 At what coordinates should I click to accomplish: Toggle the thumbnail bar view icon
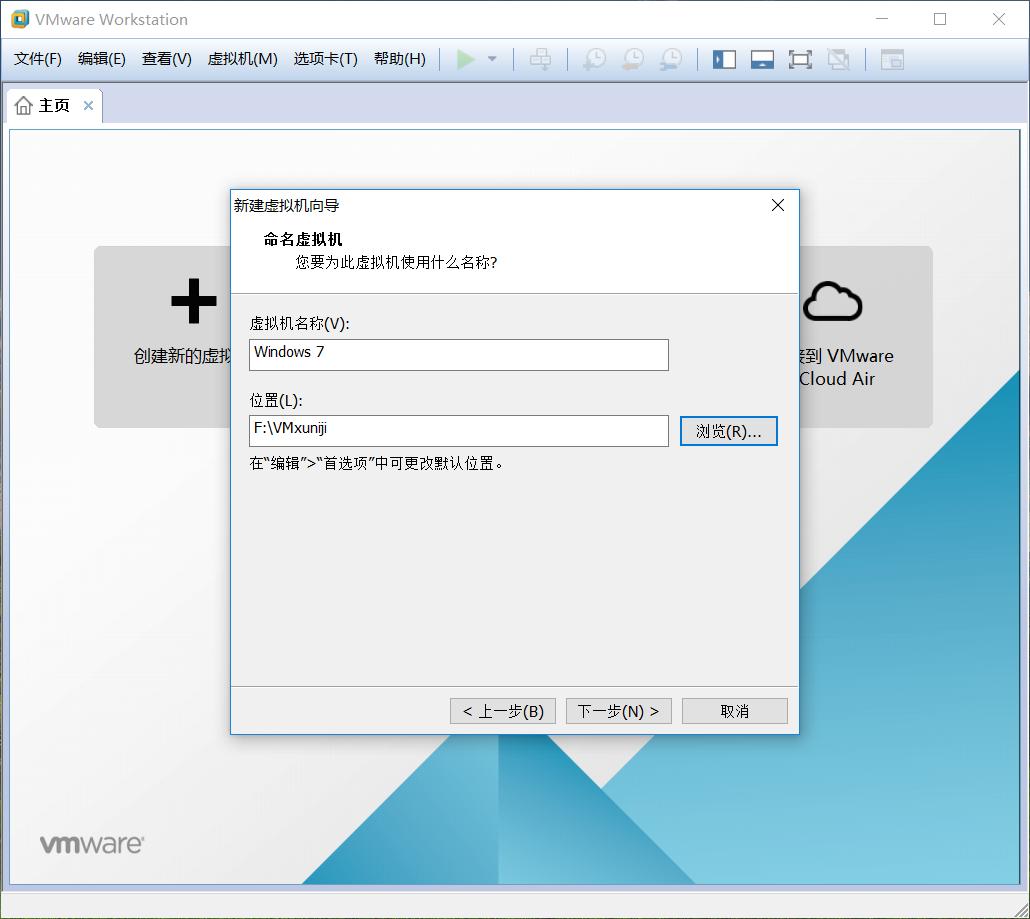point(762,60)
